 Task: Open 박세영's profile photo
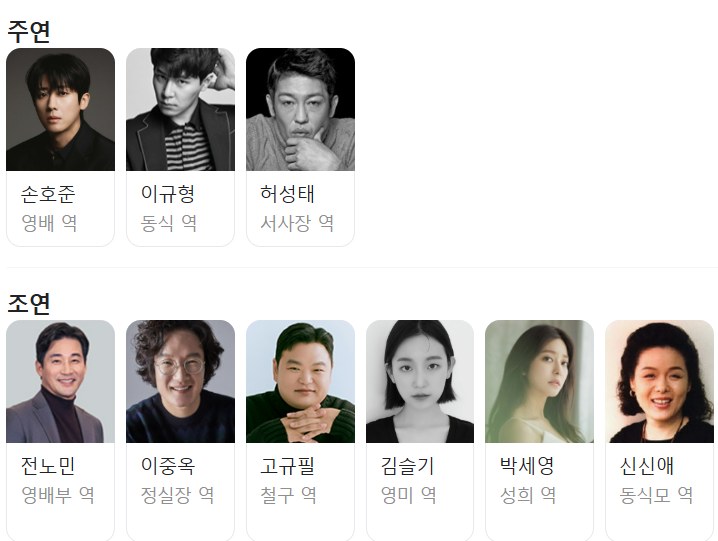539,382
